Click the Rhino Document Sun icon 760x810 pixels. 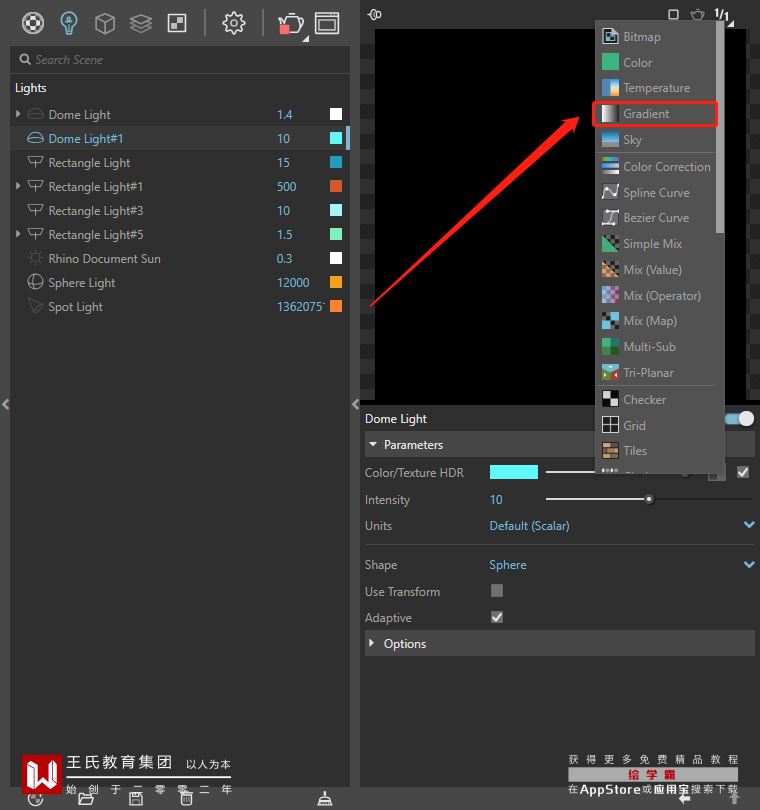click(35, 258)
